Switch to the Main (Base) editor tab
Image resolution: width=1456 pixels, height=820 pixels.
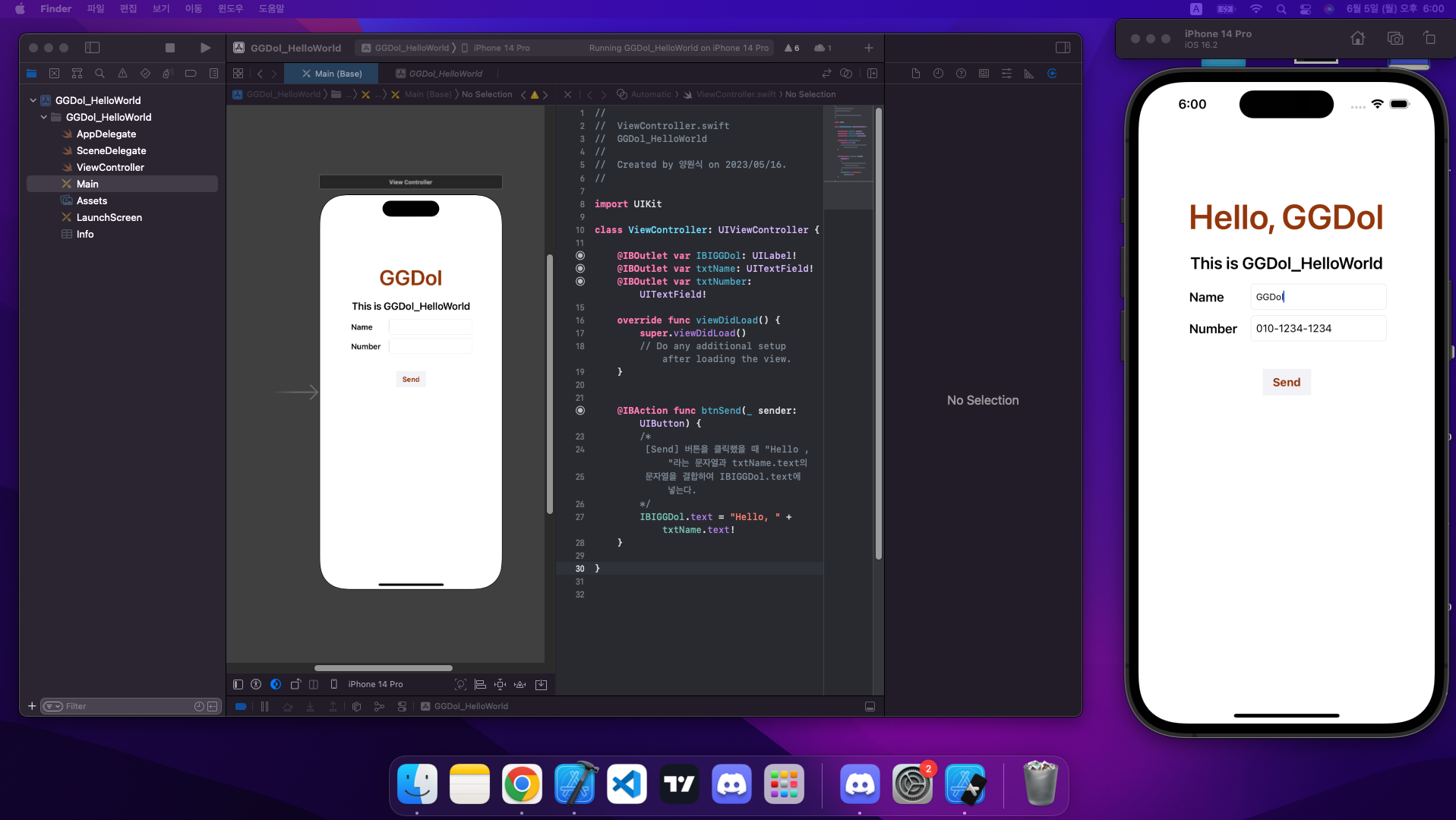click(x=332, y=74)
